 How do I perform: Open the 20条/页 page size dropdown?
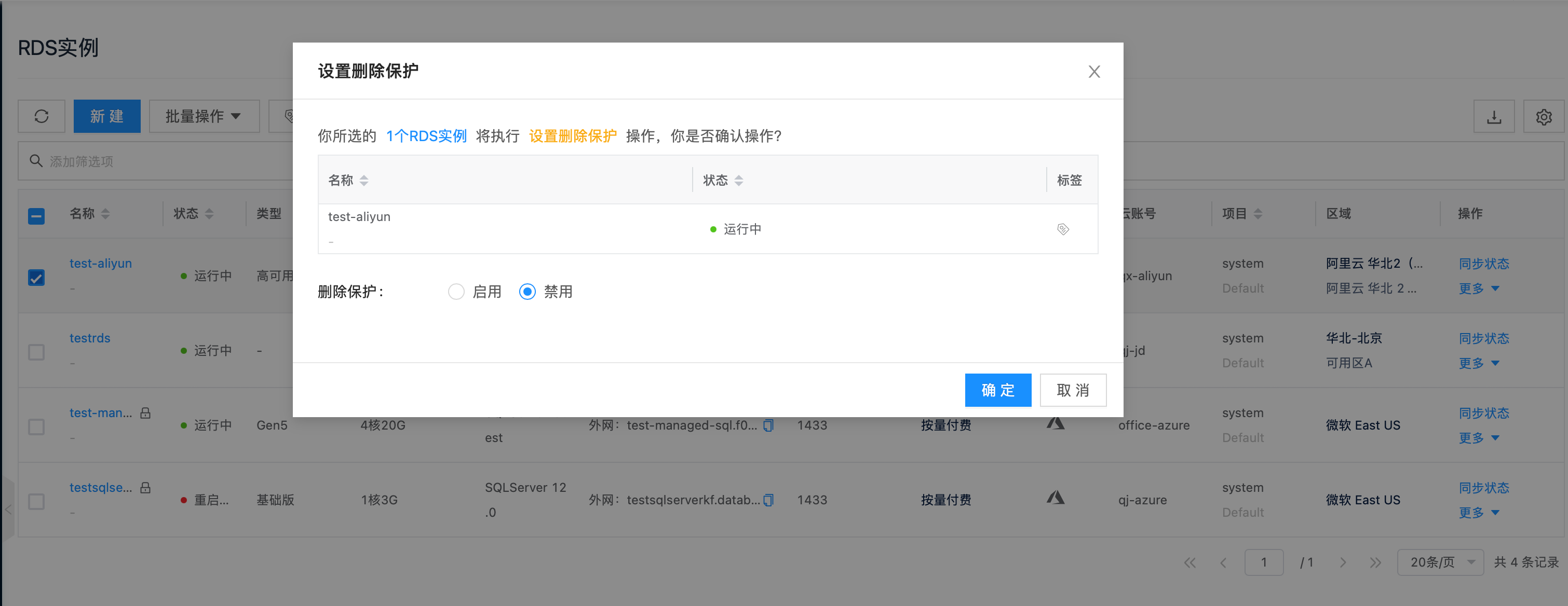pos(1440,562)
